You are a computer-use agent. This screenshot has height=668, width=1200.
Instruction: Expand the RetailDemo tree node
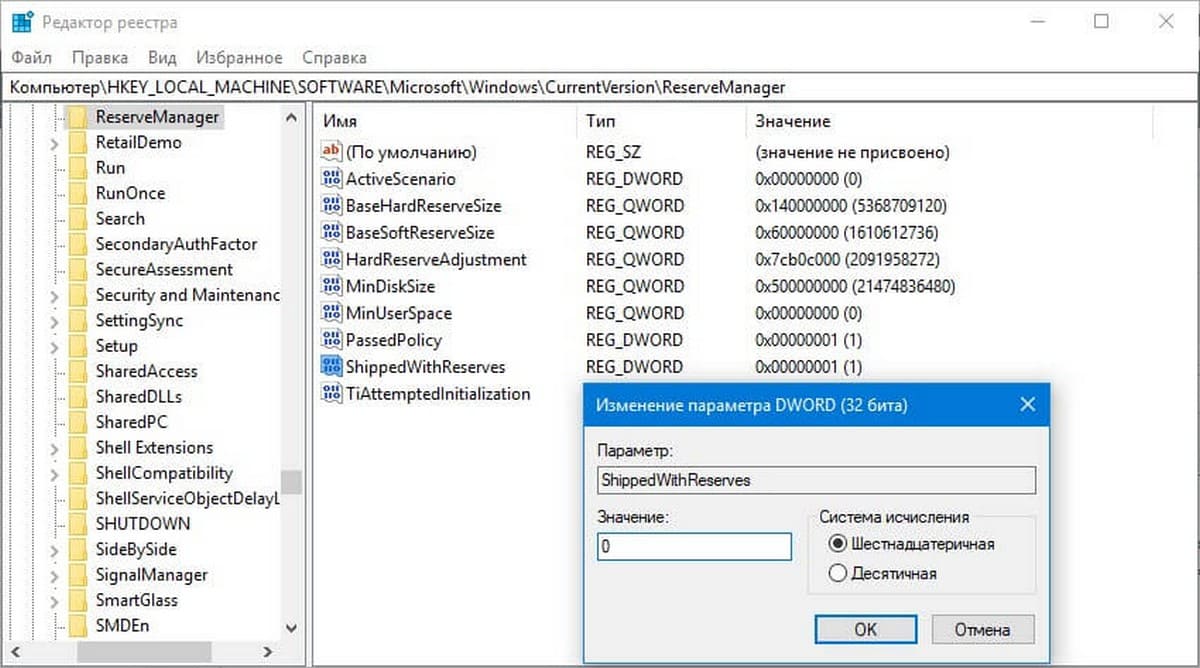(x=55, y=143)
